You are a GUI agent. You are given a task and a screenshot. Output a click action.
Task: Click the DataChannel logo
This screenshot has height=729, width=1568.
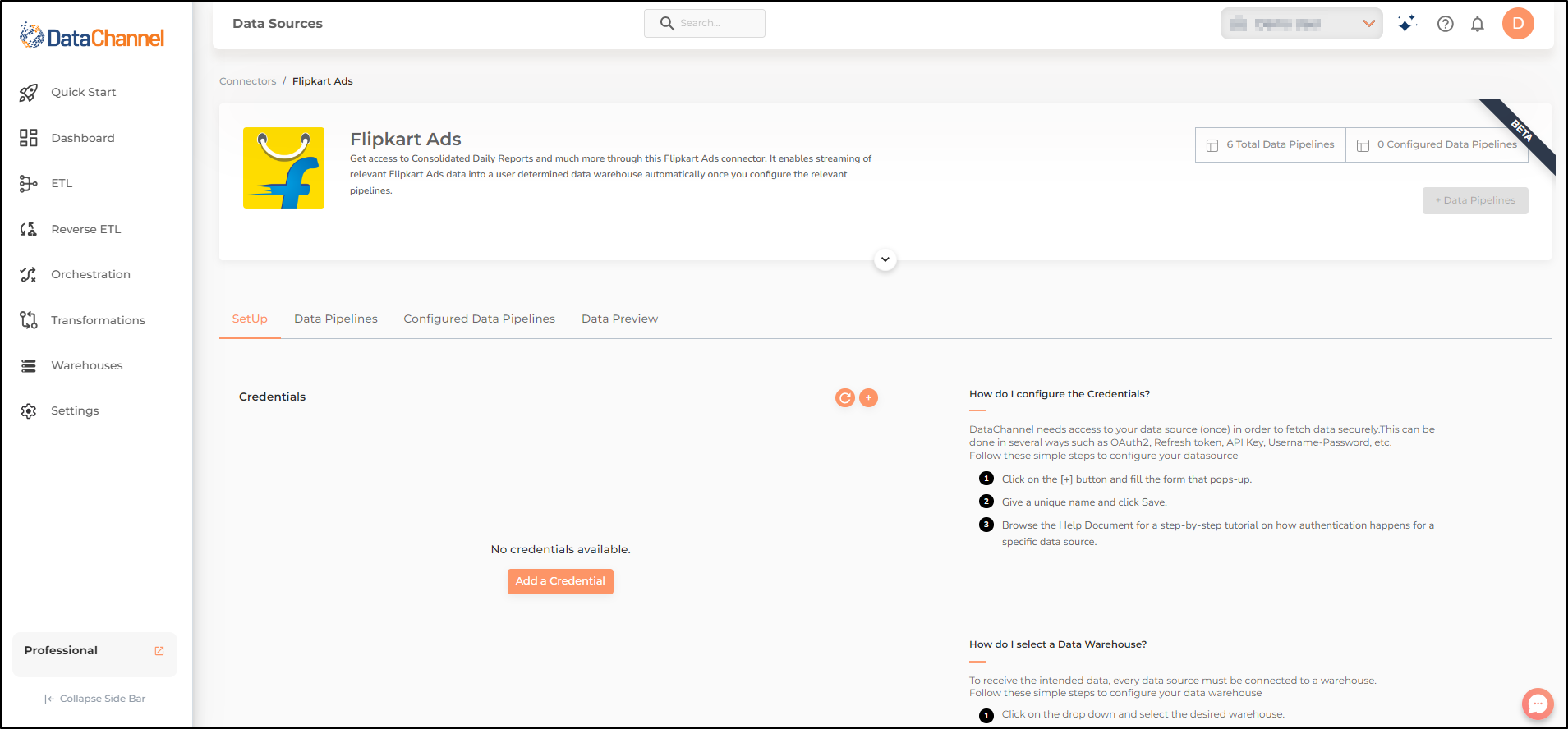click(x=92, y=37)
